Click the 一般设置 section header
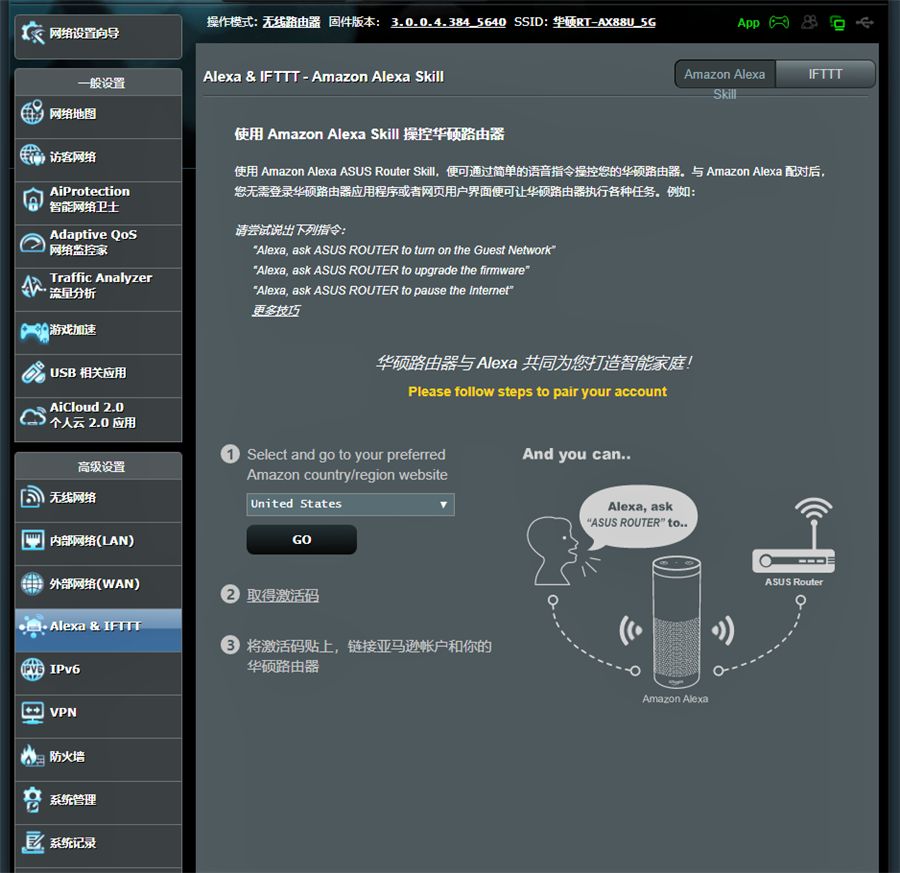This screenshot has width=900, height=873. click(98, 83)
